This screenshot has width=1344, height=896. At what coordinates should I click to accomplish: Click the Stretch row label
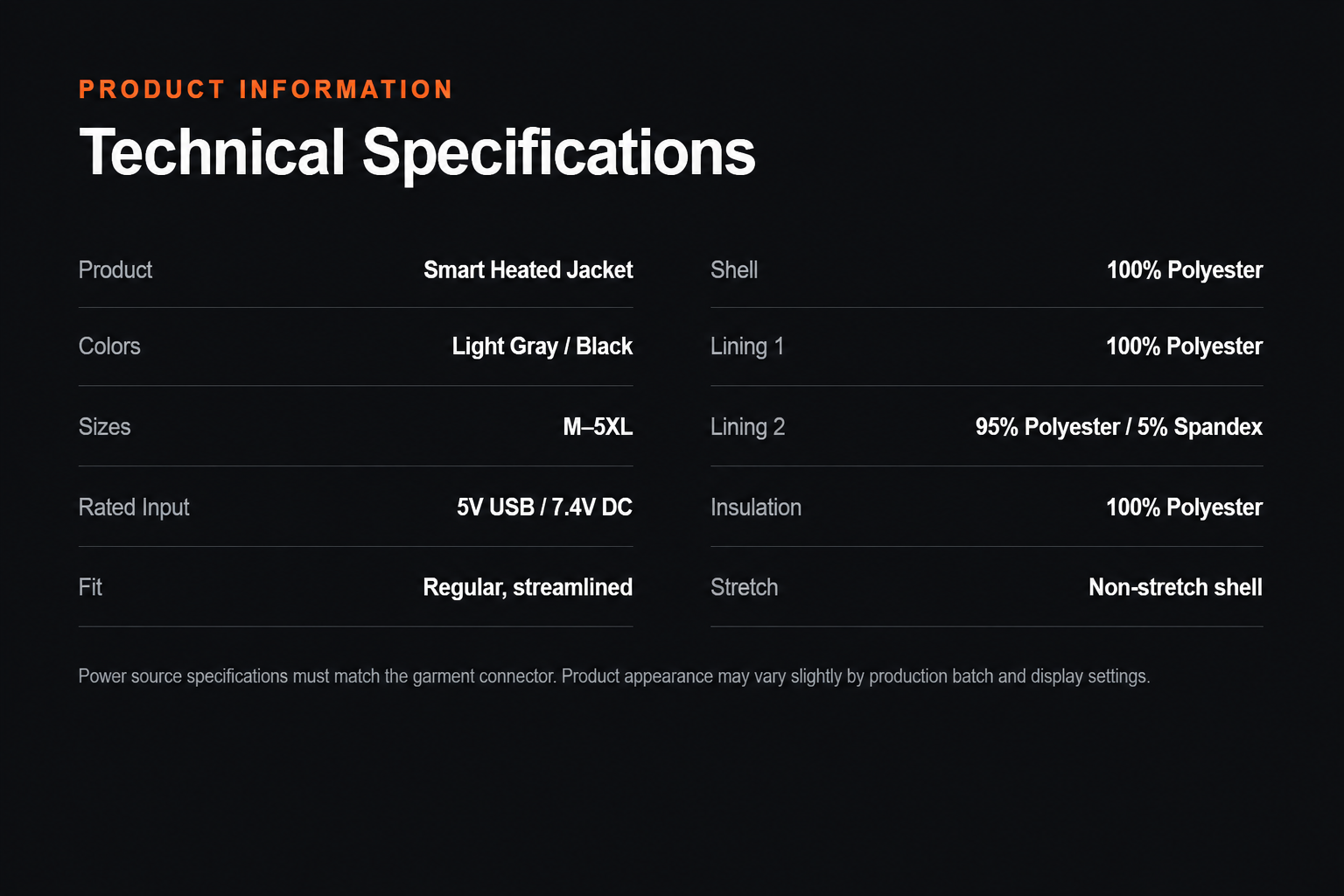coord(744,587)
